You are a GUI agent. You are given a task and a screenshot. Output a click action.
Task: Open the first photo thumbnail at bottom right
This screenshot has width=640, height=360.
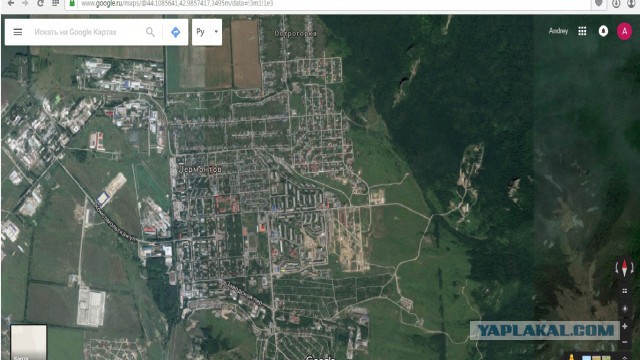click(587, 358)
